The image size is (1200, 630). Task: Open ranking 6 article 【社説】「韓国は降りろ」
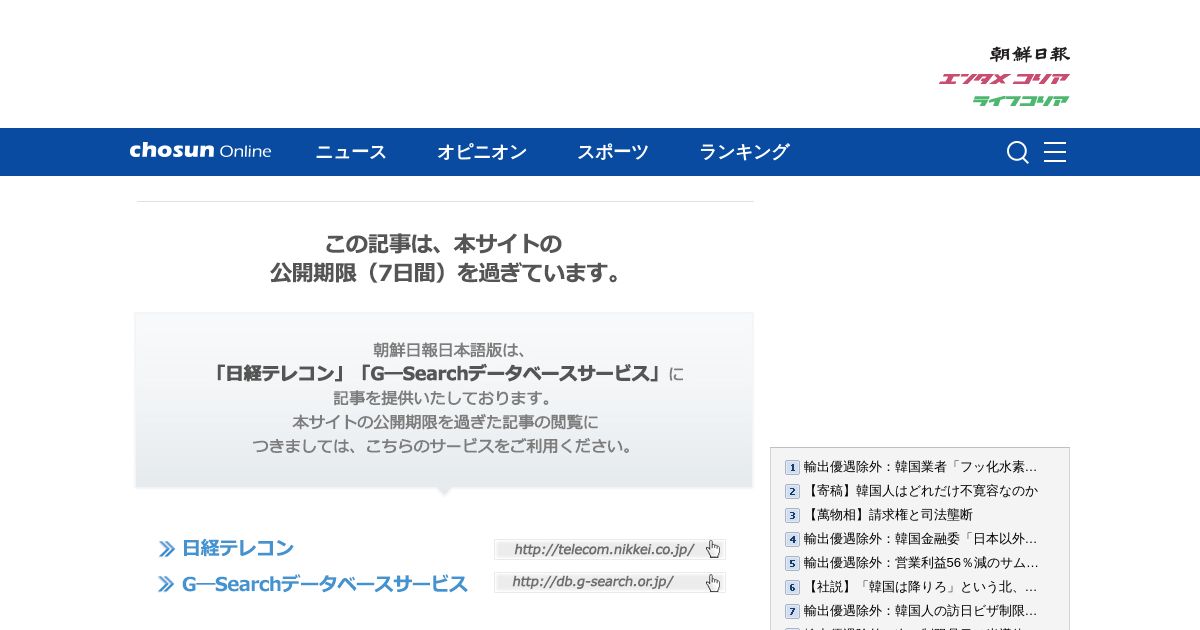coord(920,587)
